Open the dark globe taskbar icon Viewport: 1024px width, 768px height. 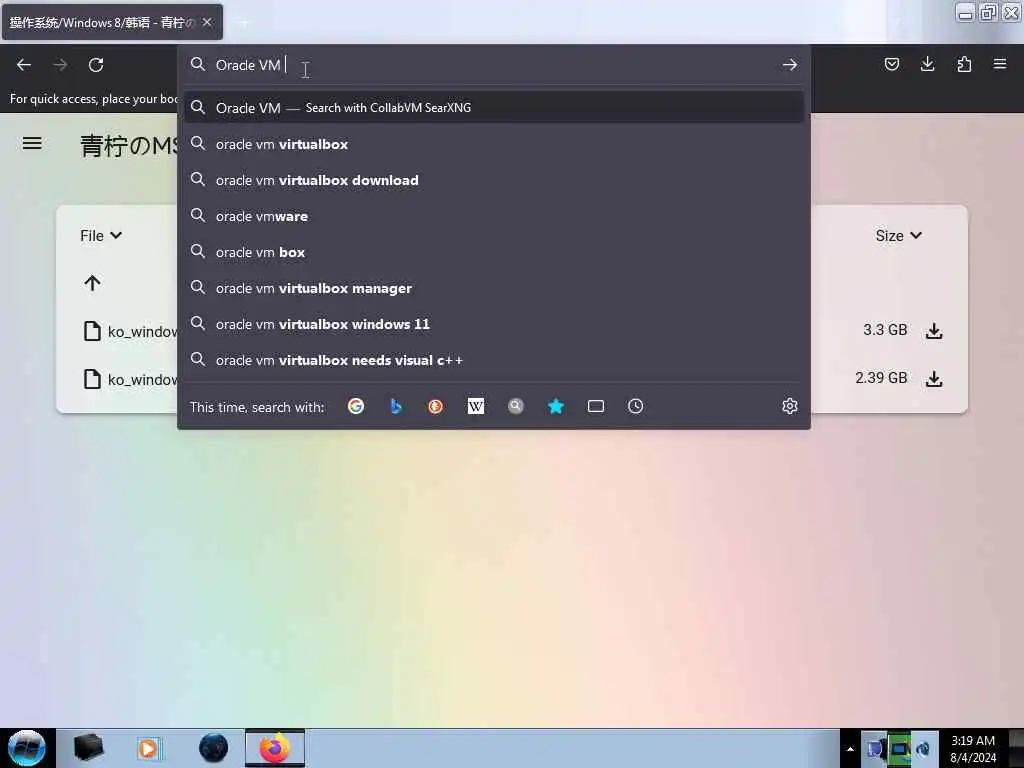tap(214, 748)
